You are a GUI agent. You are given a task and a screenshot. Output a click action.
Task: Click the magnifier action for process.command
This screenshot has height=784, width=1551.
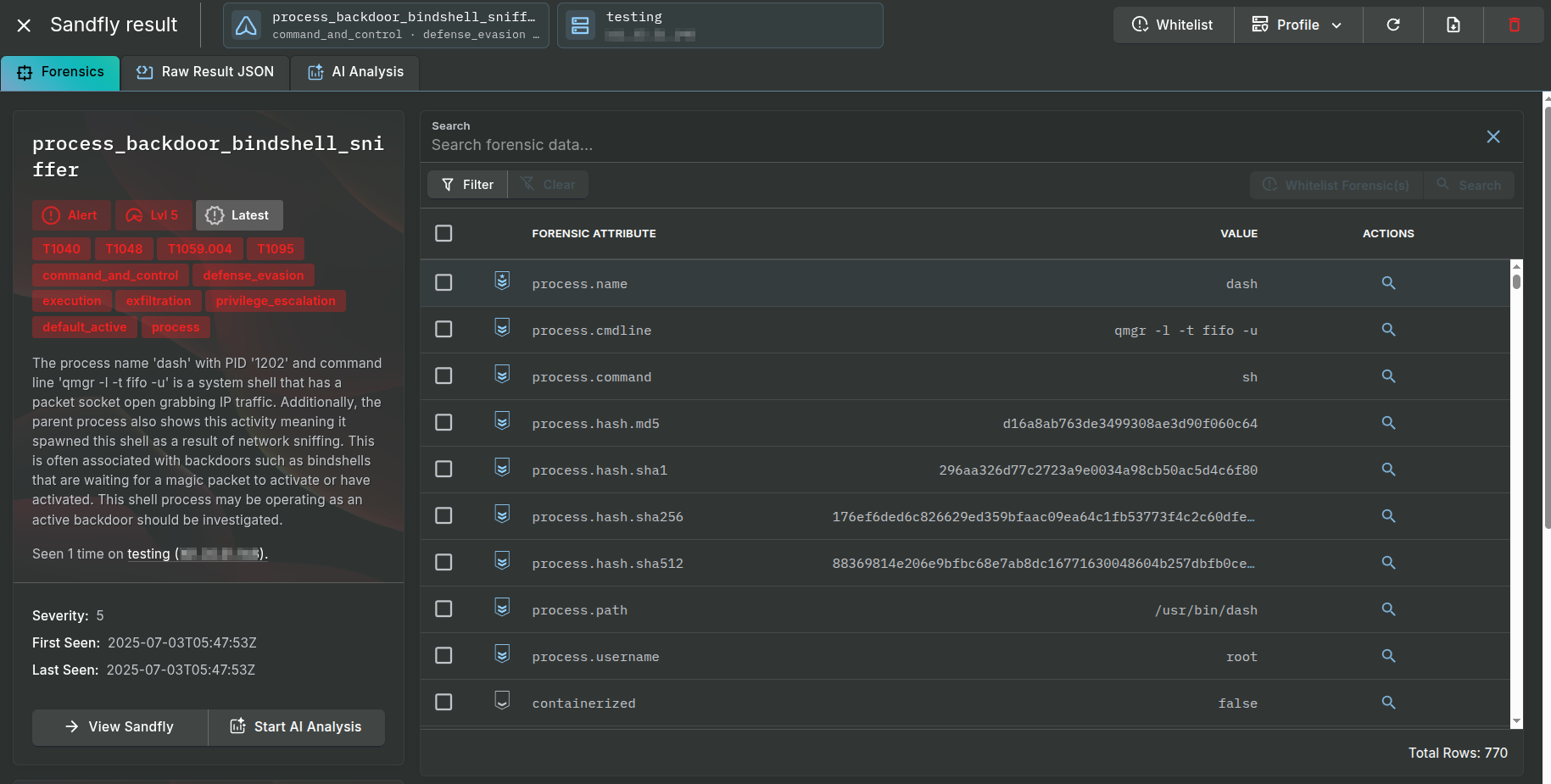[1388, 376]
